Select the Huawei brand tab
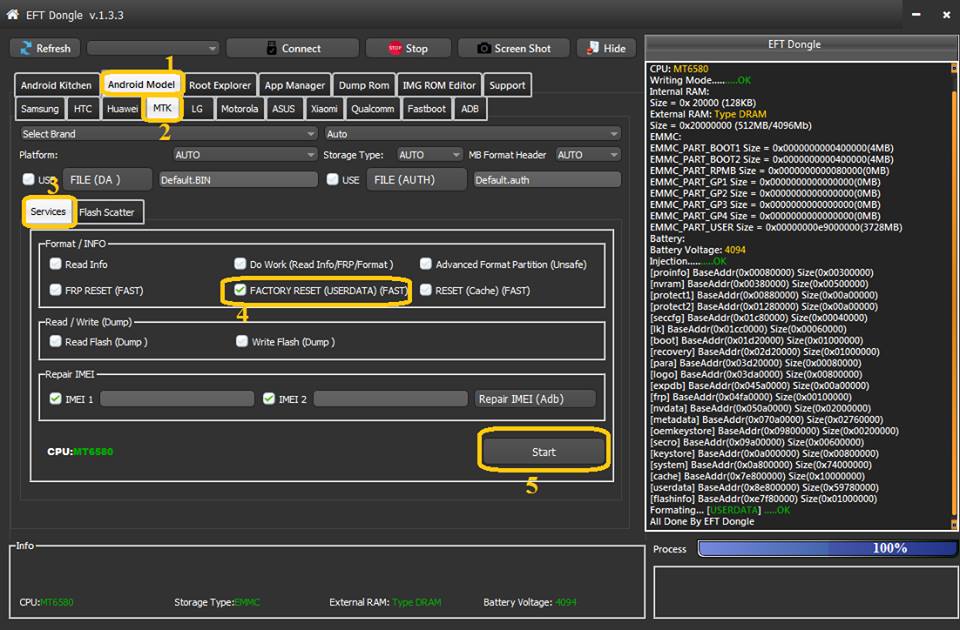This screenshot has width=960, height=630. (122, 108)
